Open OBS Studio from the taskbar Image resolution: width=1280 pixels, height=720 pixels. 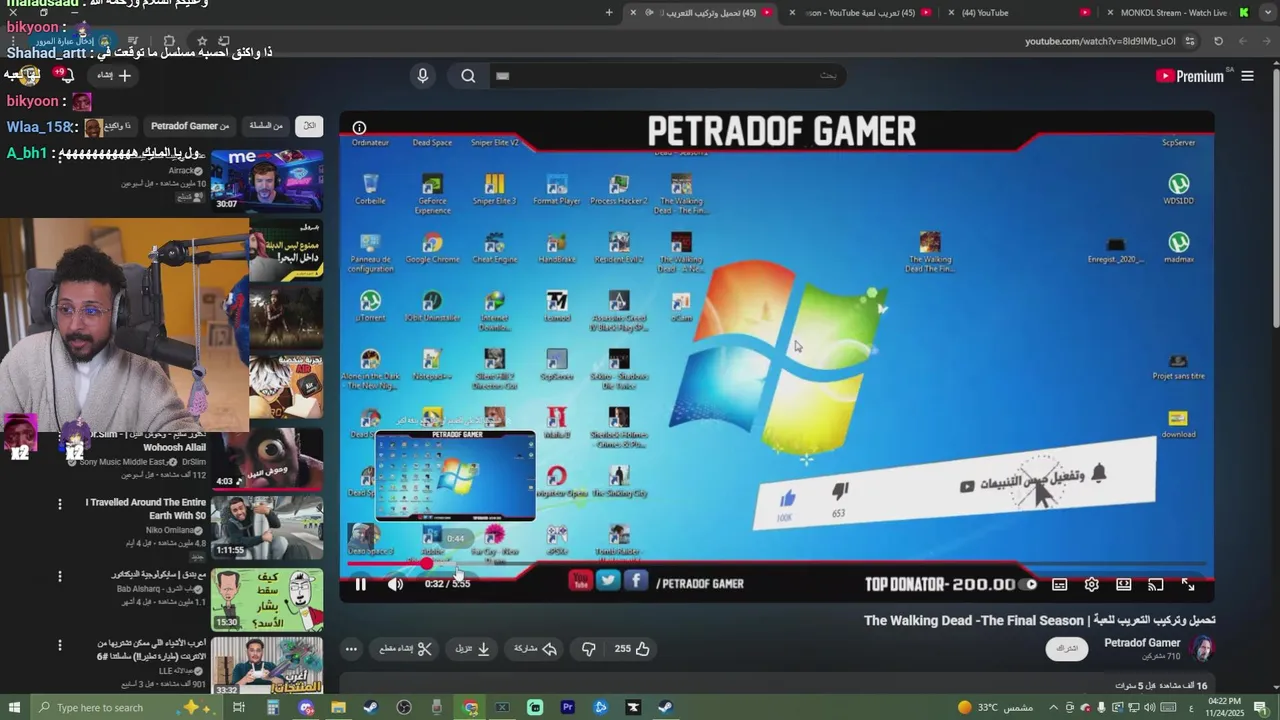pyautogui.click(x=404, y=707)
